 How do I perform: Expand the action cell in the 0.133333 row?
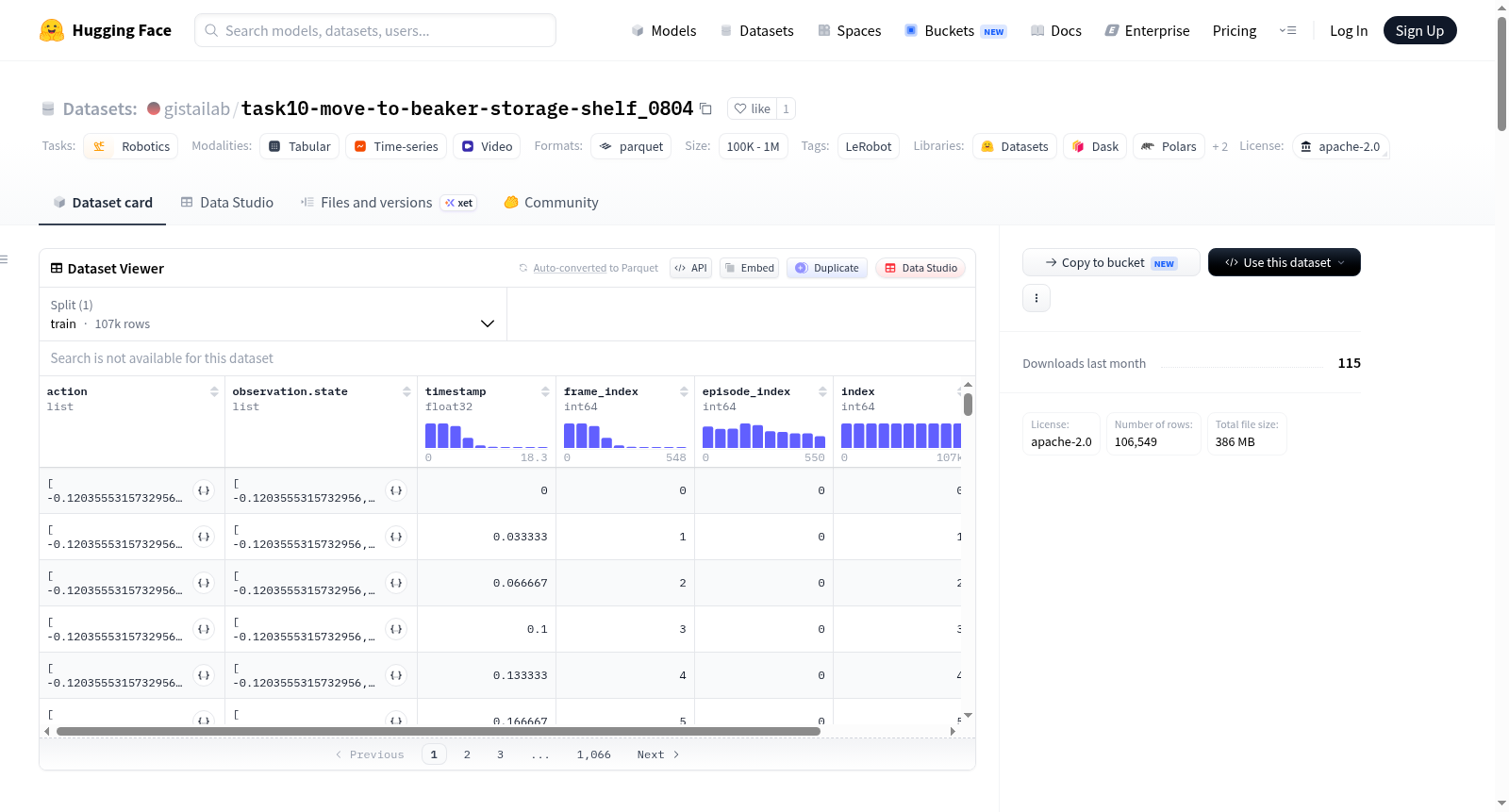pos(204,675)
